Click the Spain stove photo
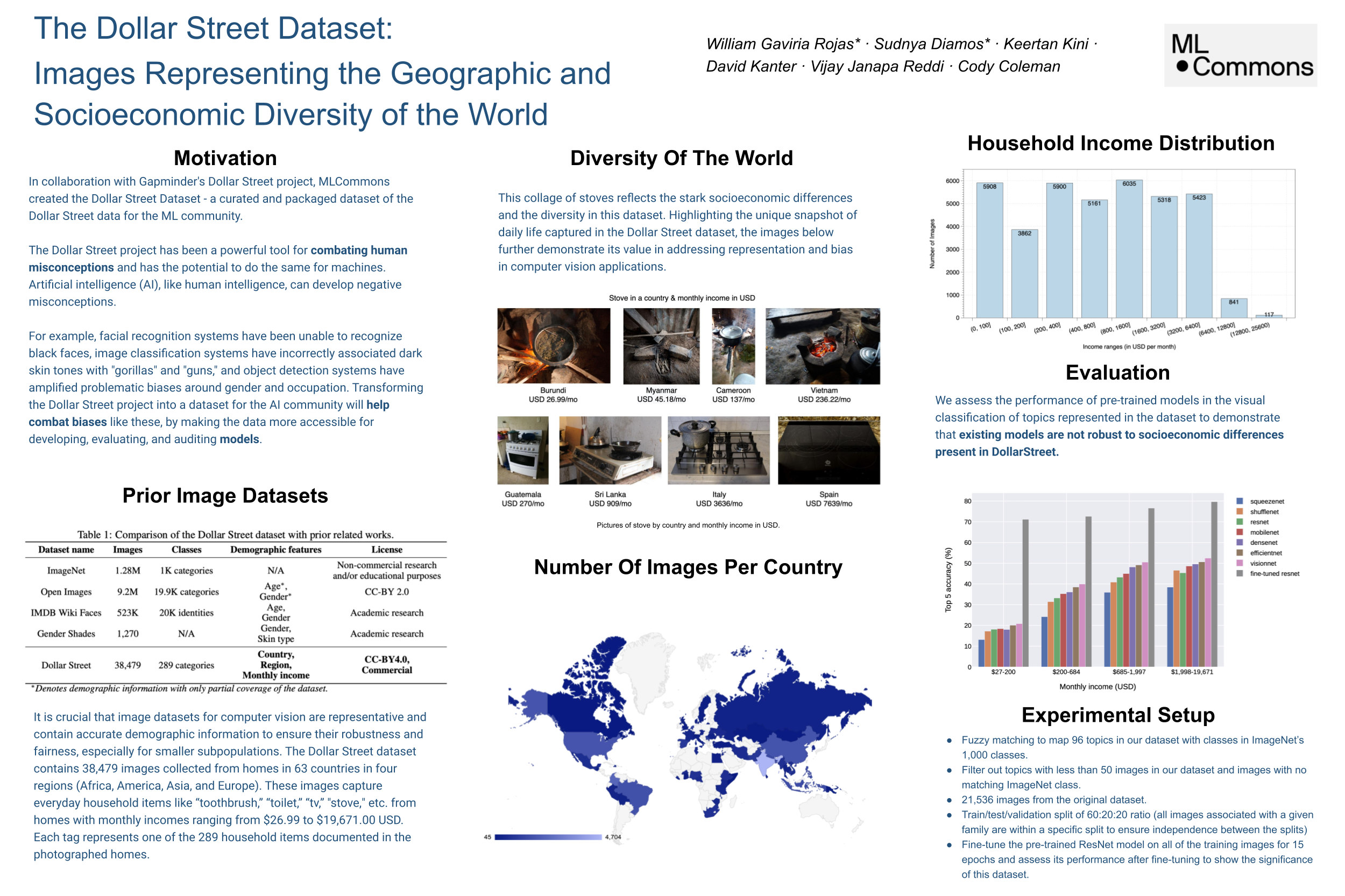1345x896 pixels. tap(829, 450)
